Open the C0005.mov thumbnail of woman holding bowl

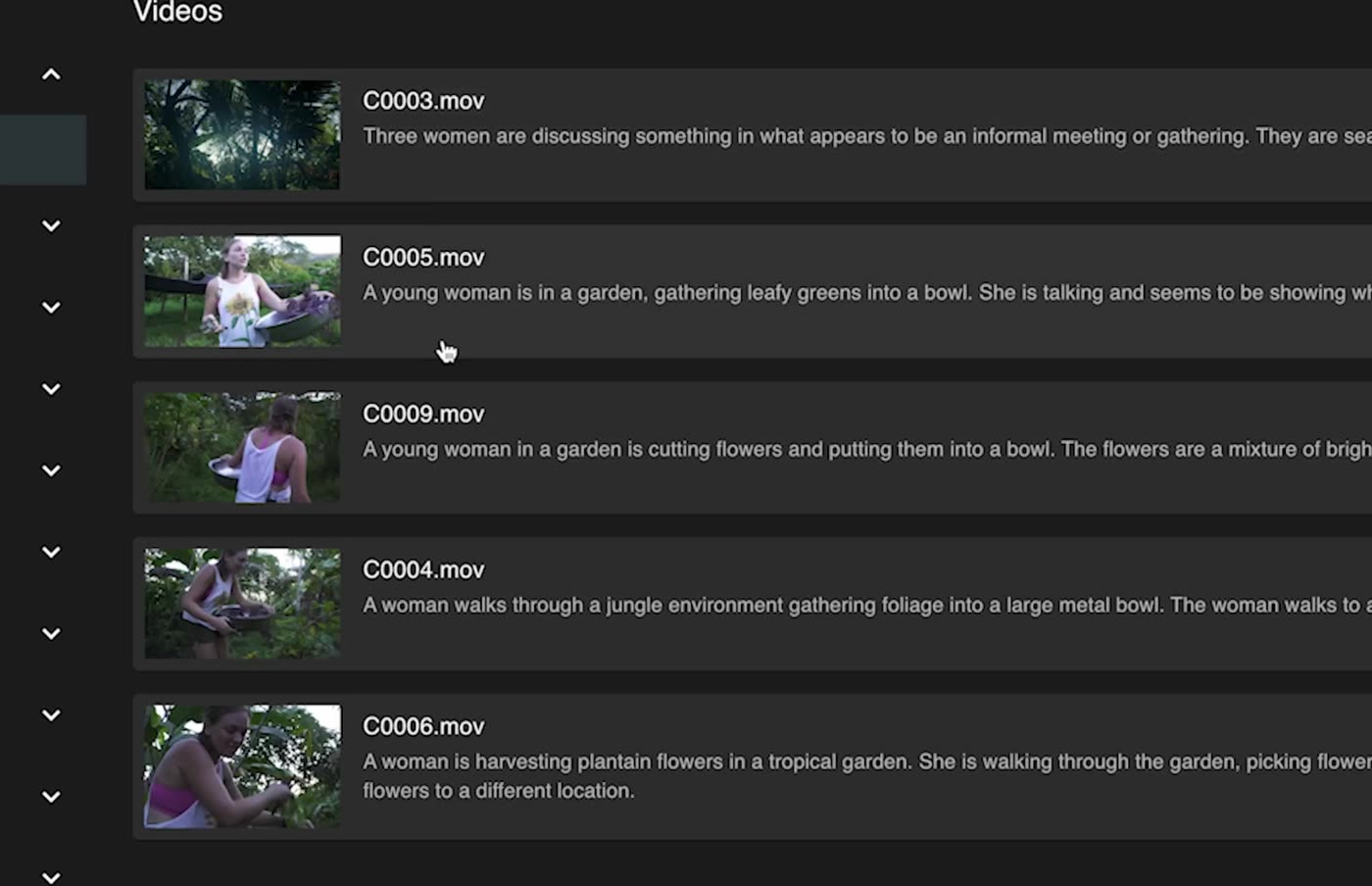coord(242,291)
